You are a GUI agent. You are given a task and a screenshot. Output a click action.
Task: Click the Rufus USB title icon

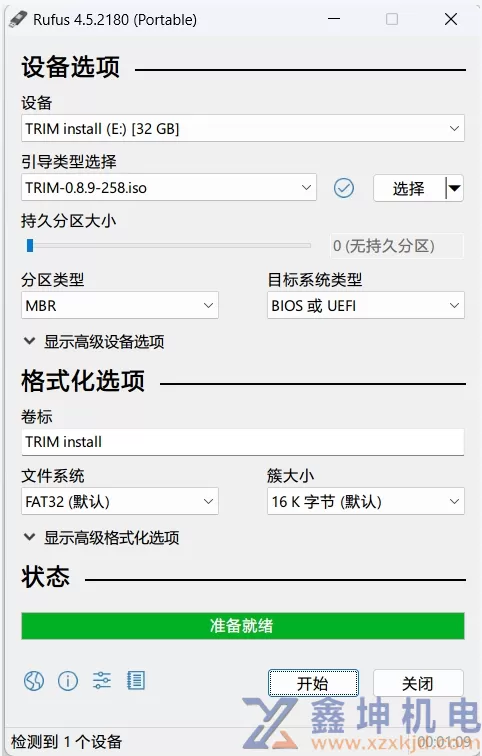pyautogui.click(x=18, y=19)
